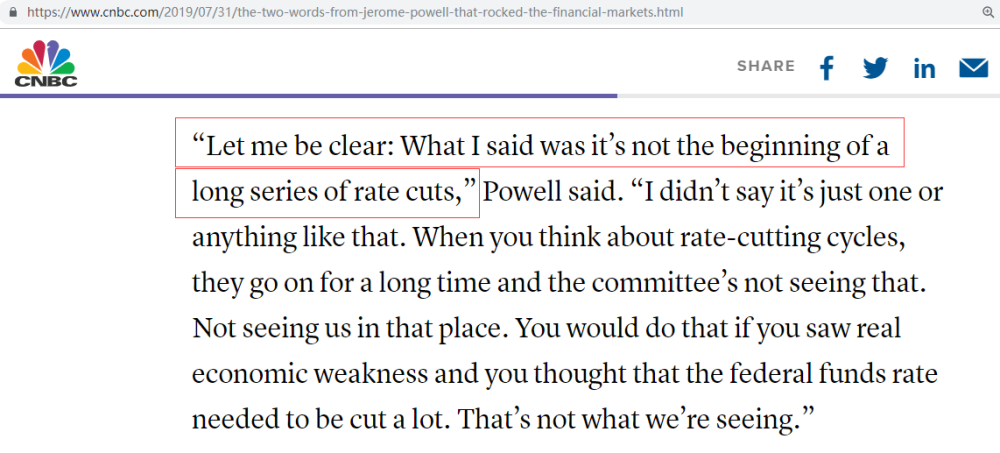Screen dimensions: 1000x453
Task: Click the red-boxed line beginning "Let me be clear"
Action: pos(540,142)
